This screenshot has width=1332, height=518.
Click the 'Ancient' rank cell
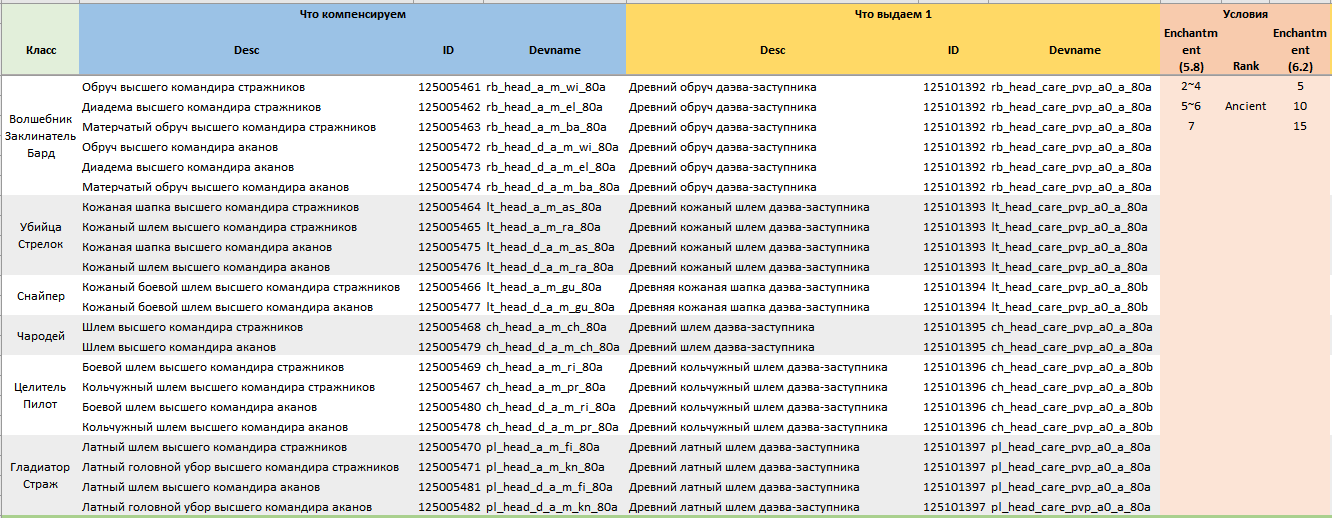point(1245,106)
